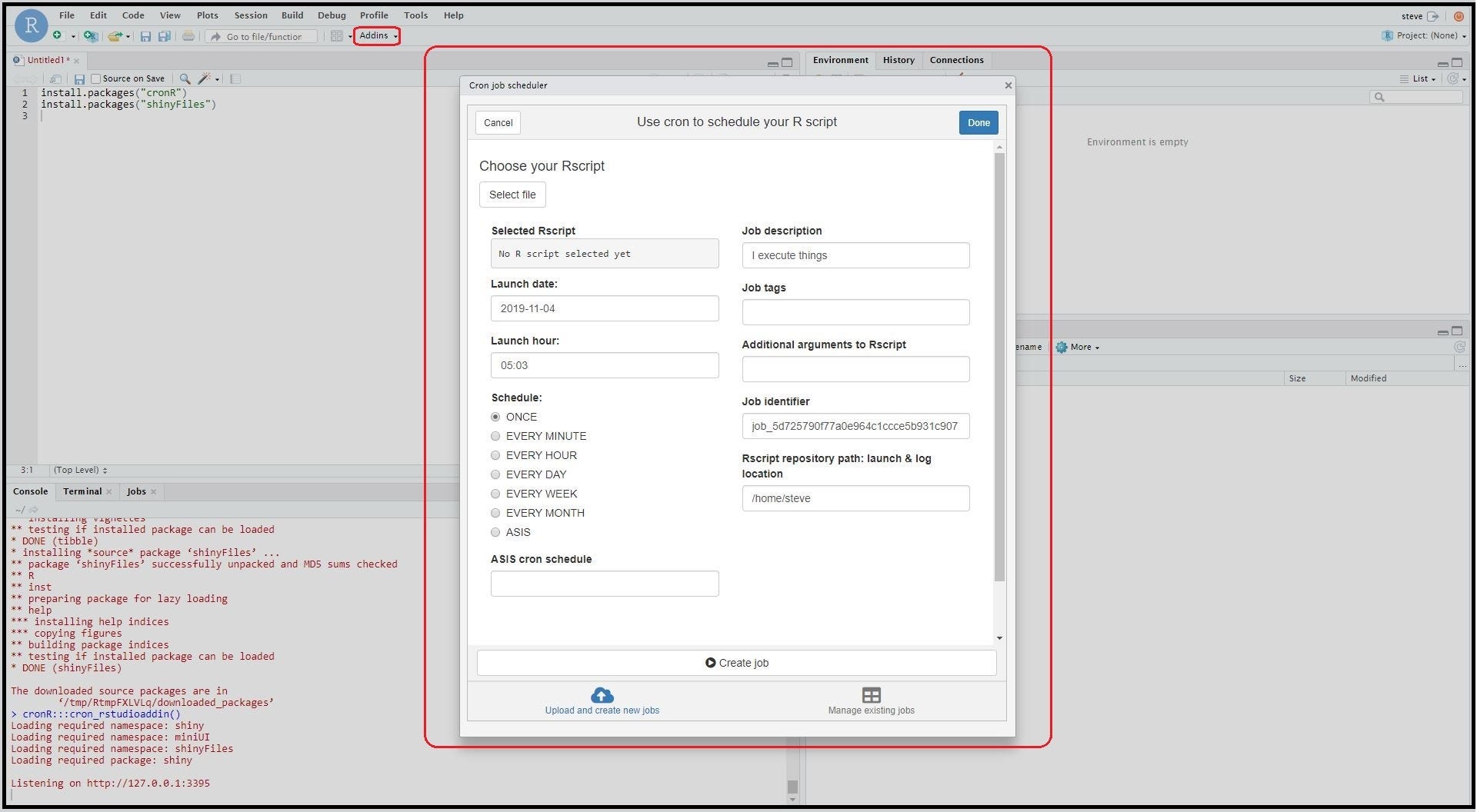Click the Open file folder icon
The image size is (1477, 812).
tap(115, 35)
